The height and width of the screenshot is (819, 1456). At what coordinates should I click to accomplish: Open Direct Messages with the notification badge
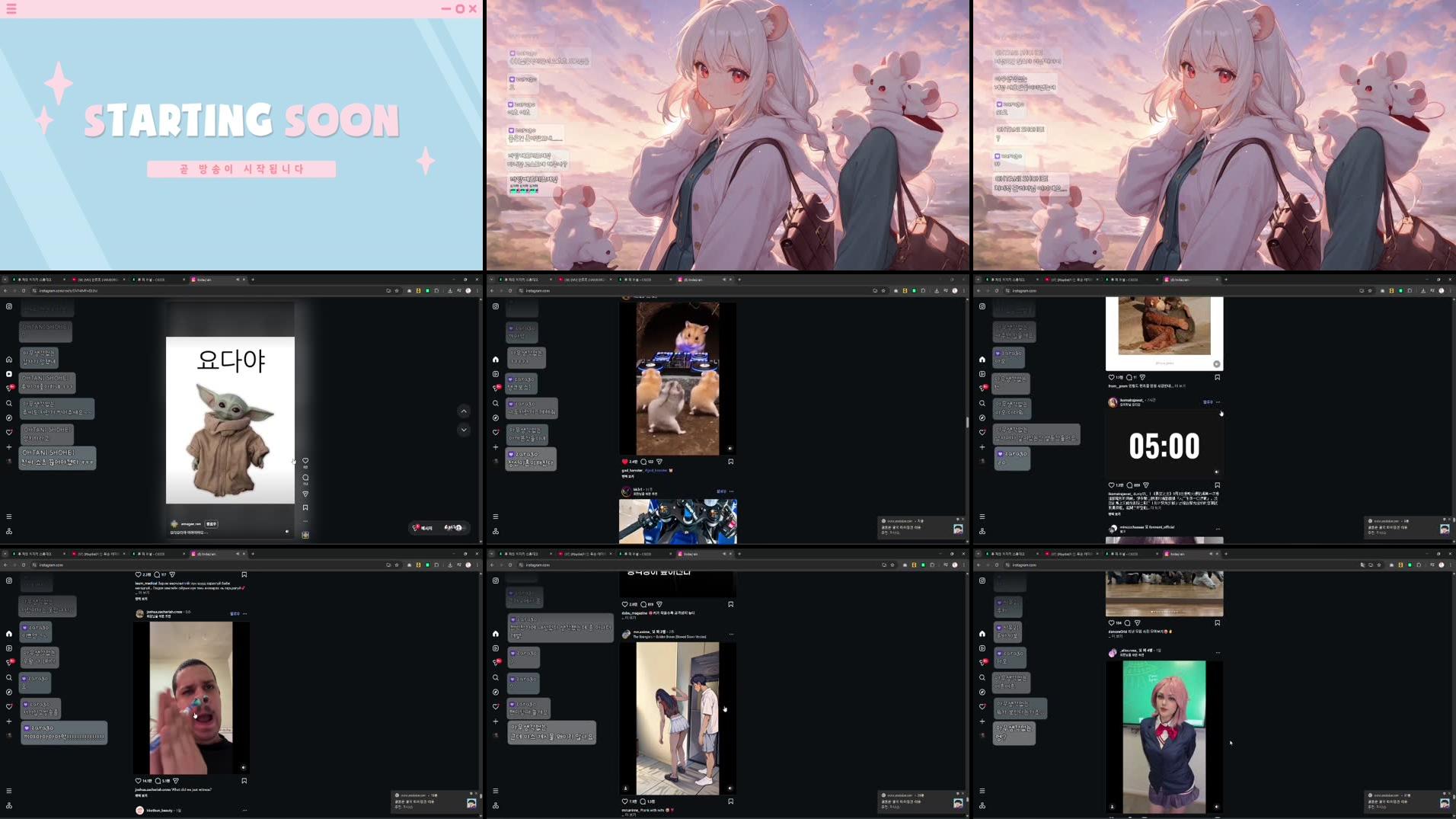pos(8,386)
